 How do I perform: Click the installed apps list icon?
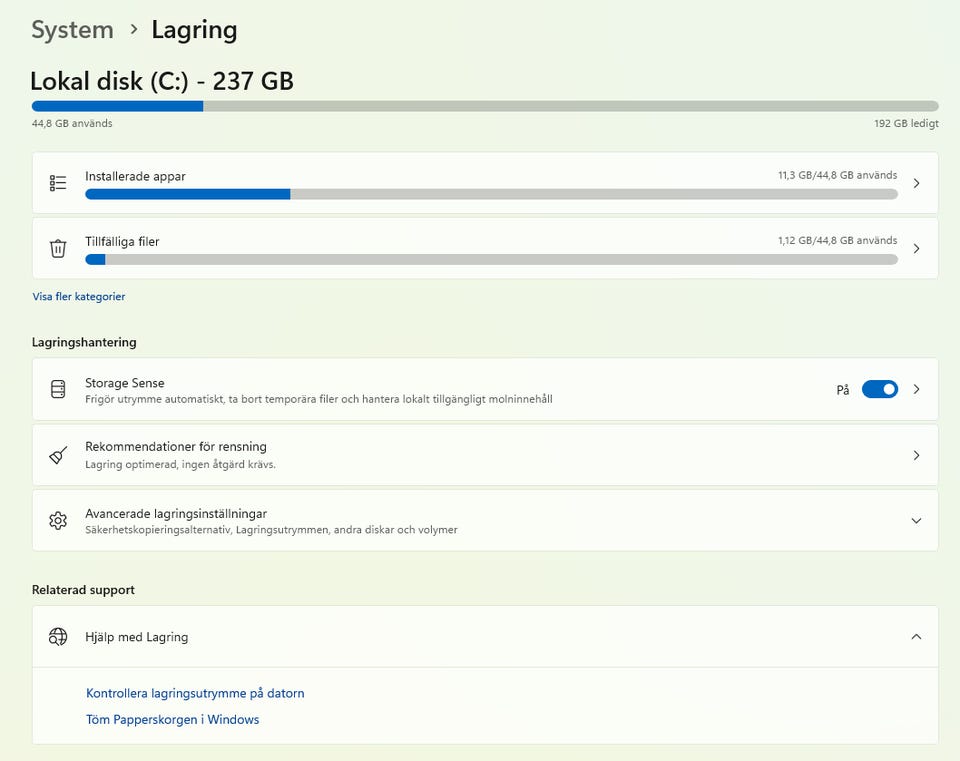click(x=58, y=183)
